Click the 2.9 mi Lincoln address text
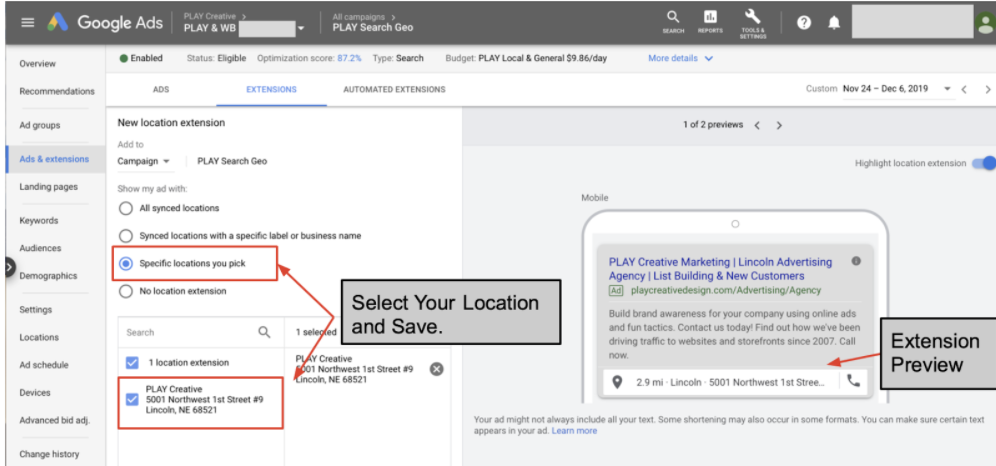 click(x=730, y=382)
